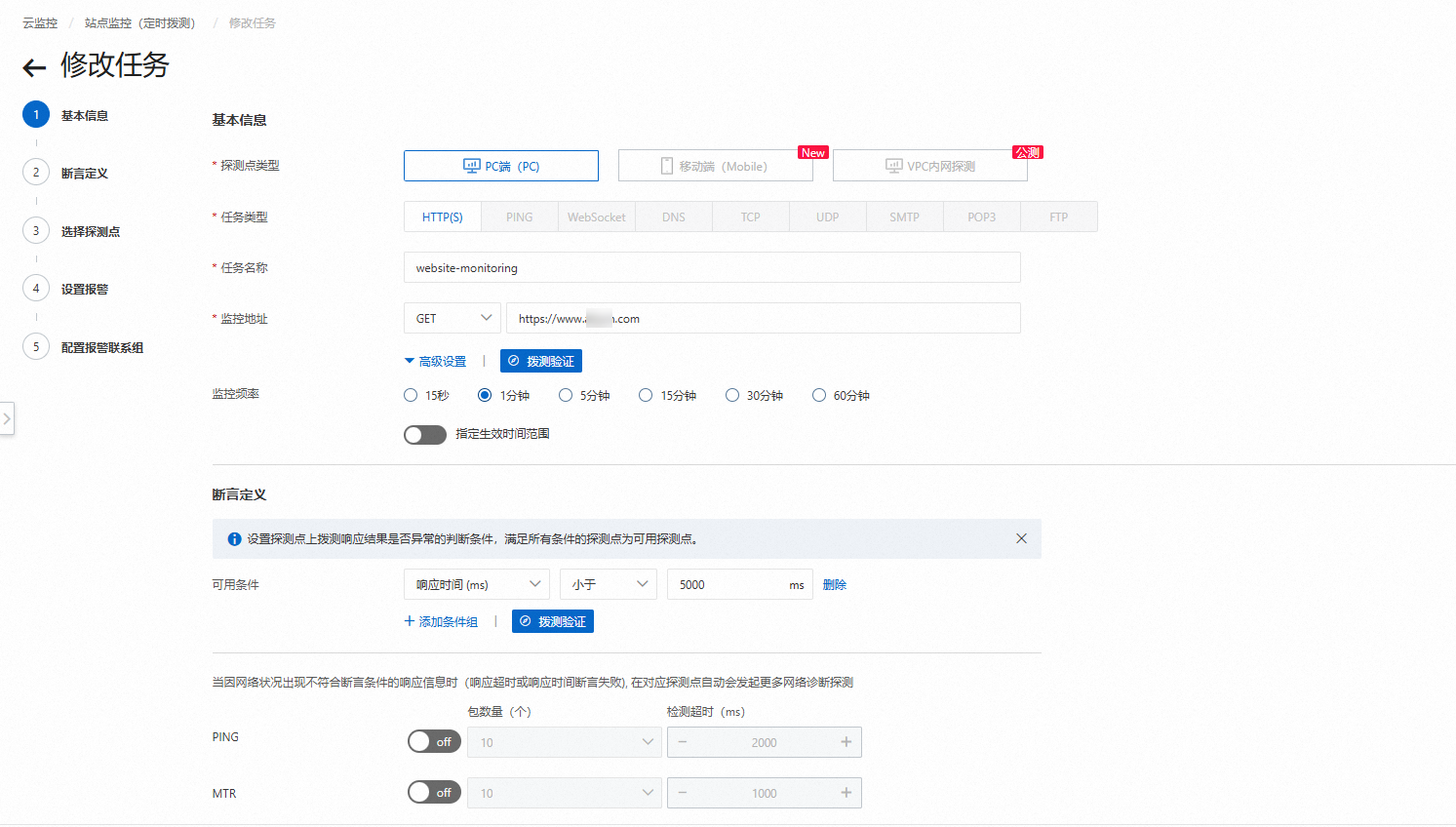This screenshot has height=827, width=1456.
Task: Select the 30分钟 frequency radio
Action: [732, 395]
